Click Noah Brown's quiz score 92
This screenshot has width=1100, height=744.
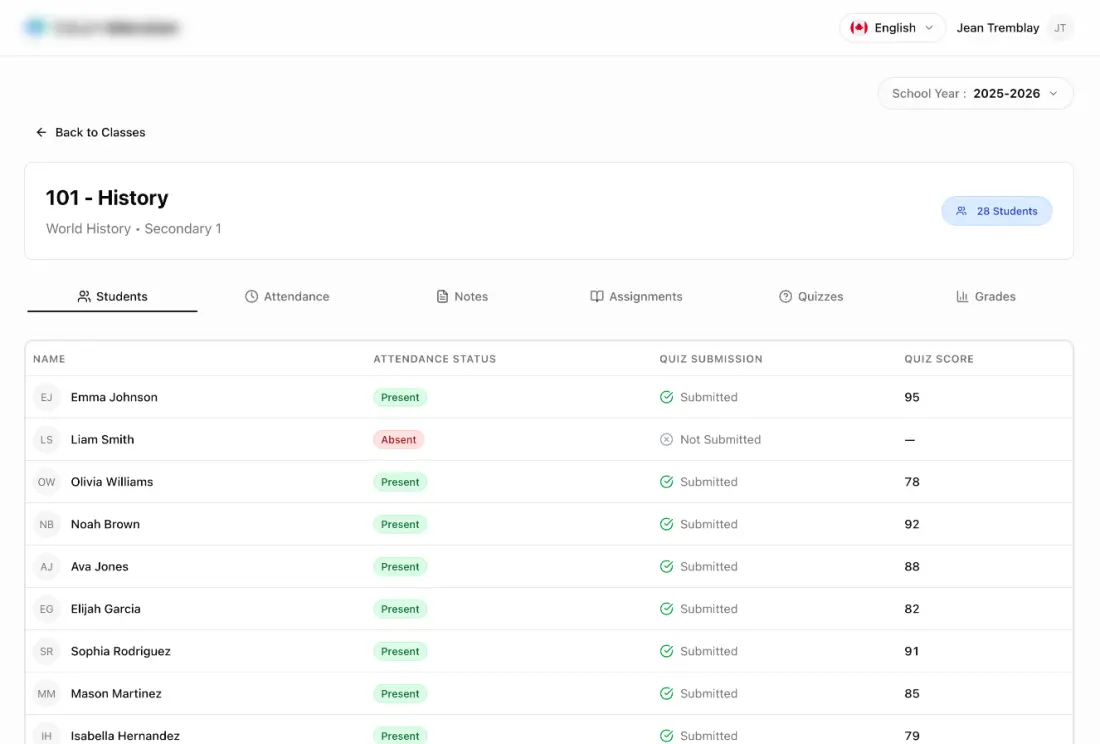tap(911, 525)
